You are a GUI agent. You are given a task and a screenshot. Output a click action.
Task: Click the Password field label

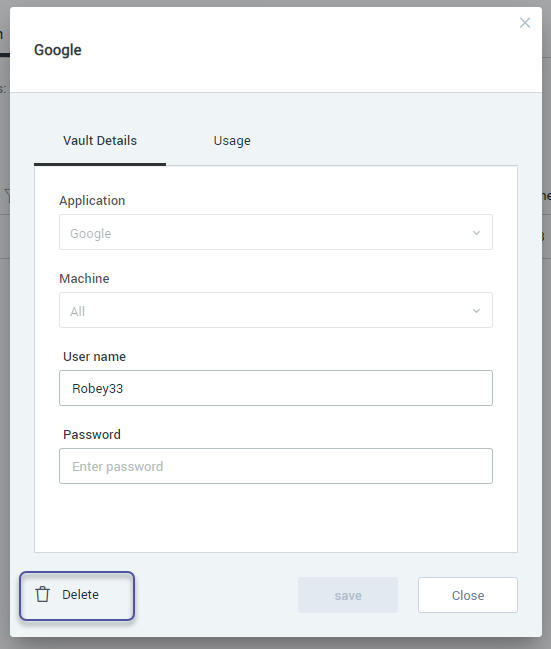pos(92,435)
